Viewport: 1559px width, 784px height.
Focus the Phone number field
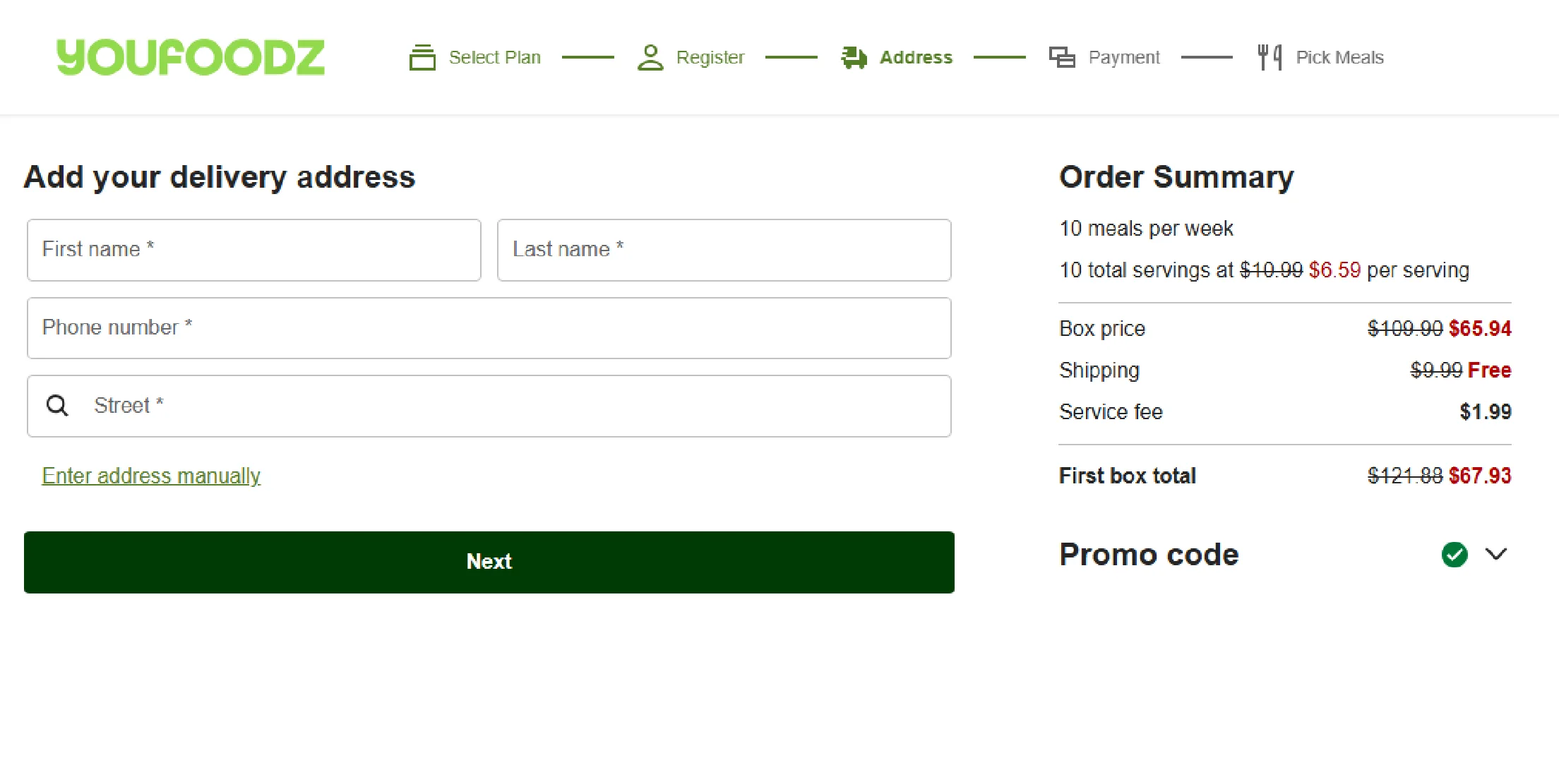click(x=489, y=328)
